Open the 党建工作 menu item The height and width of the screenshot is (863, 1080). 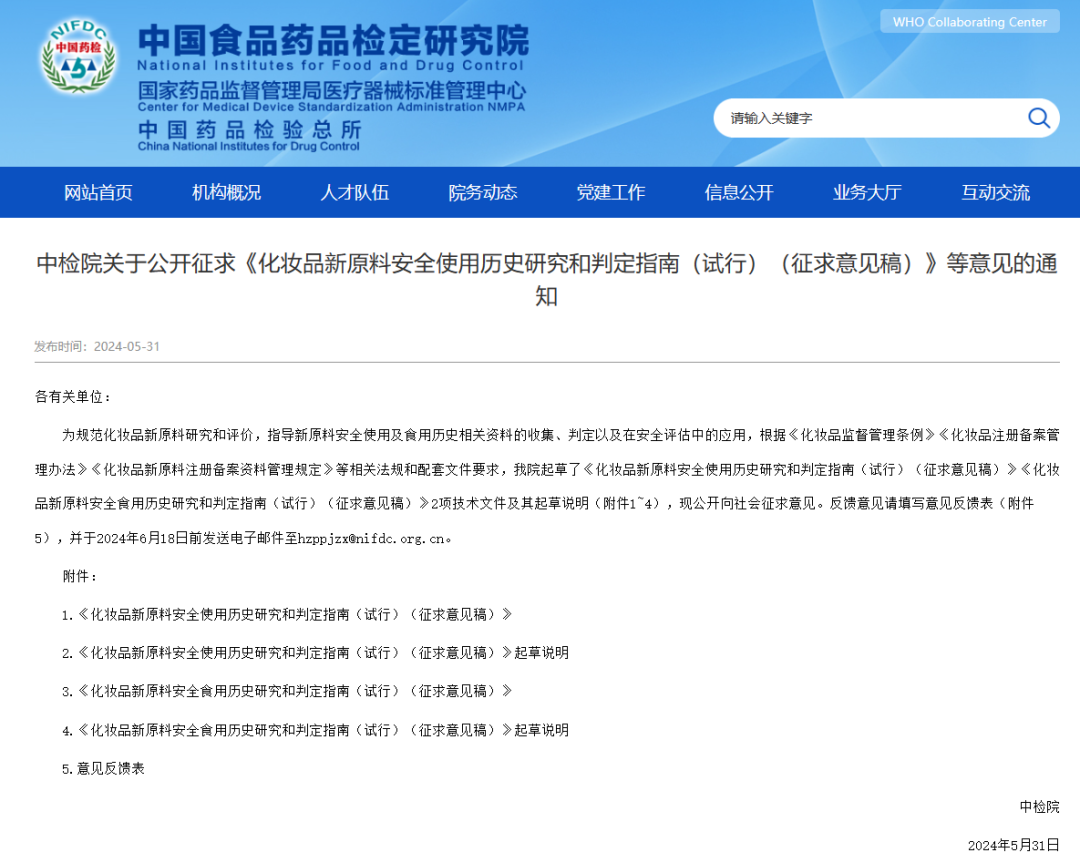click(x=611, y=192)
